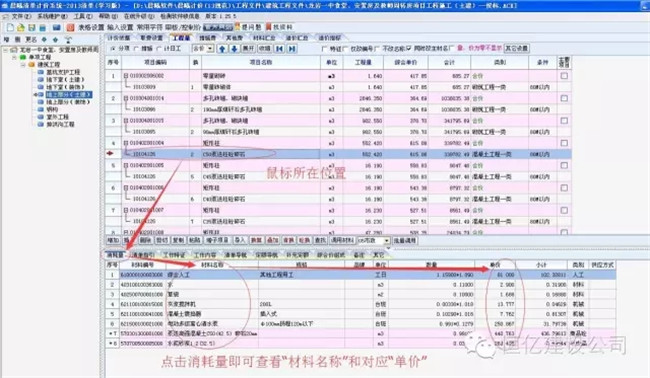Click the red square toolbar icon
The height and width of the screenshot is (378, 650).
tap(70, 27)
